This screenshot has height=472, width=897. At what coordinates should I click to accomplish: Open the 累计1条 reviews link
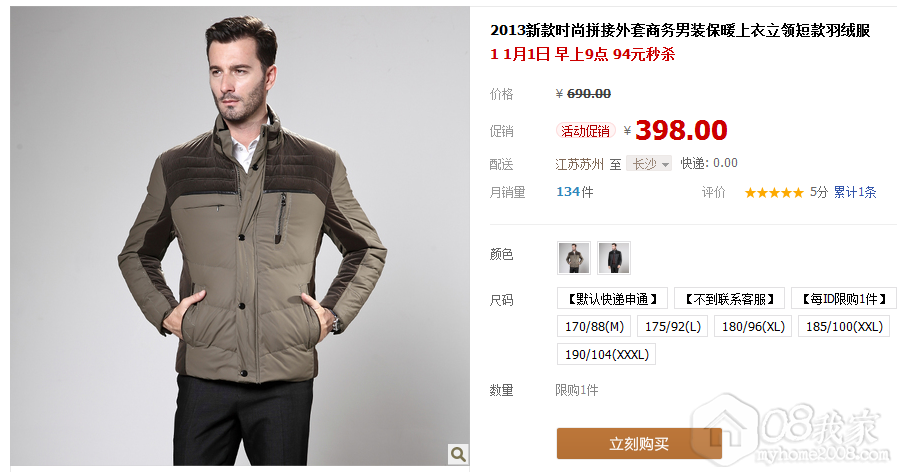855,192
